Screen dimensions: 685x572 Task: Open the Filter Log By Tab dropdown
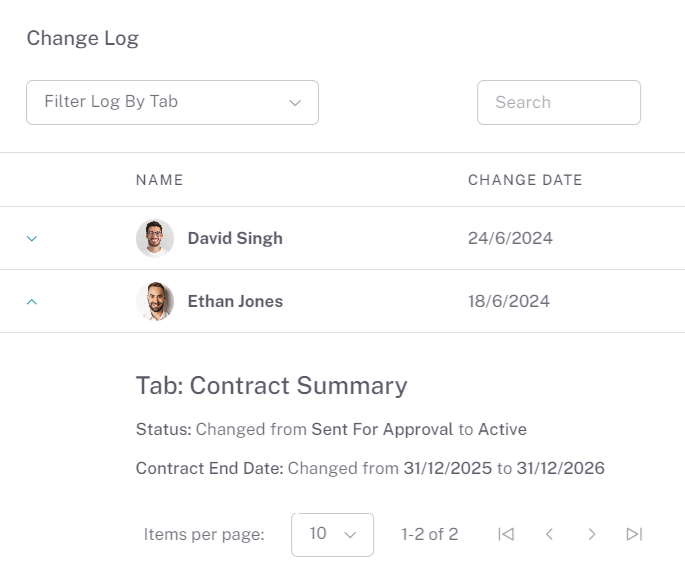pyautogui.click(x=172, y=102)
